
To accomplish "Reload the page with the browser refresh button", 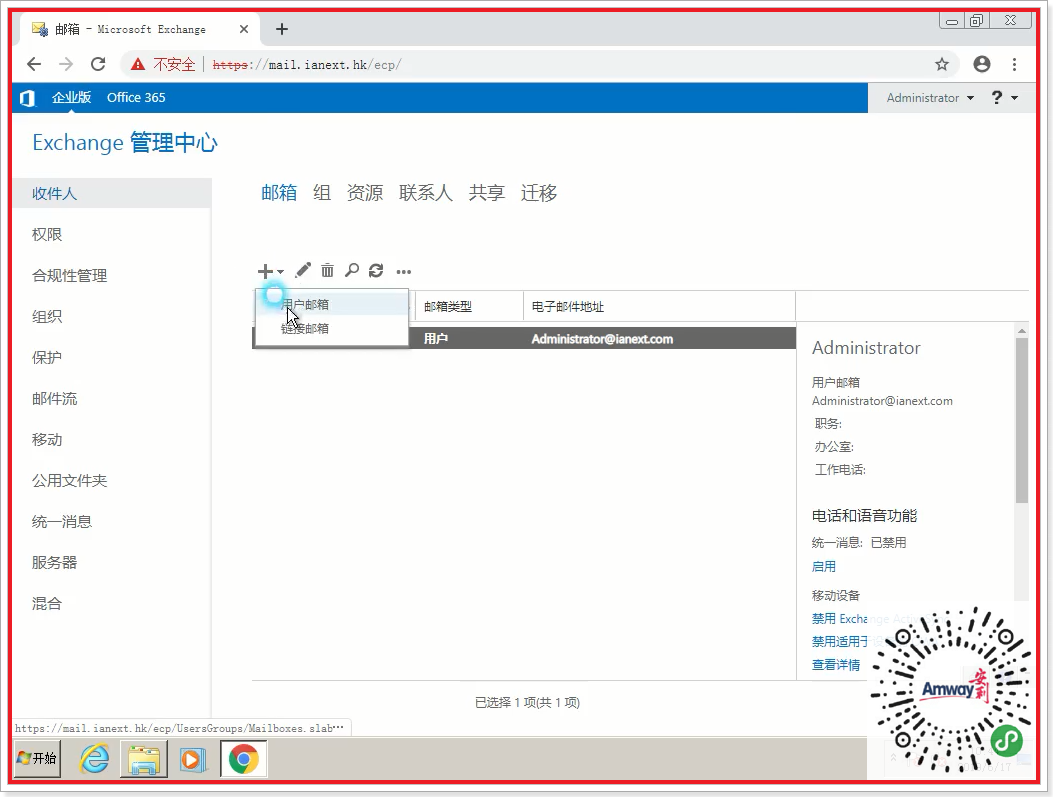I will coord(98,64).
